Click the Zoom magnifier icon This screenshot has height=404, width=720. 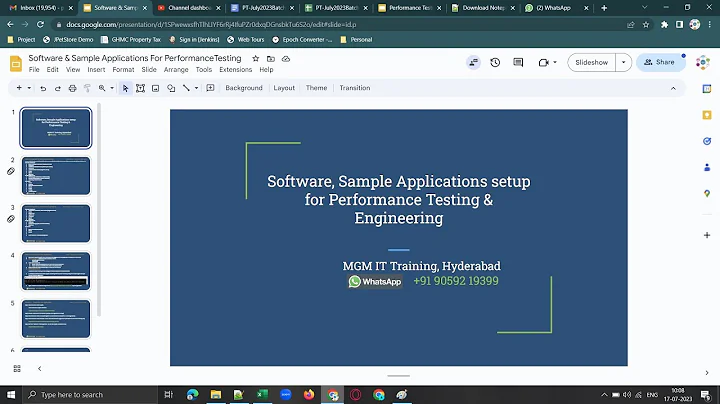click(102, 88)
